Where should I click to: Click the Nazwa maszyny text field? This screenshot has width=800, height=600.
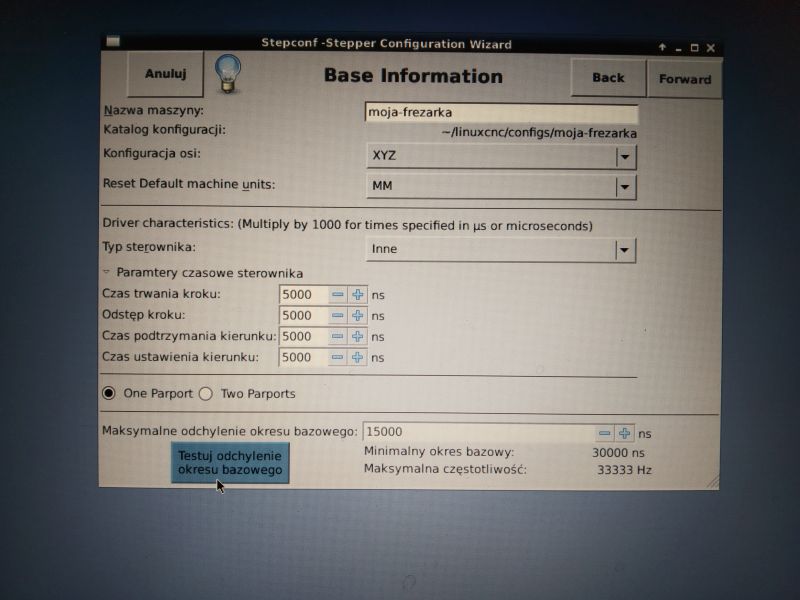pyautogui.click(x=501, y=113)
